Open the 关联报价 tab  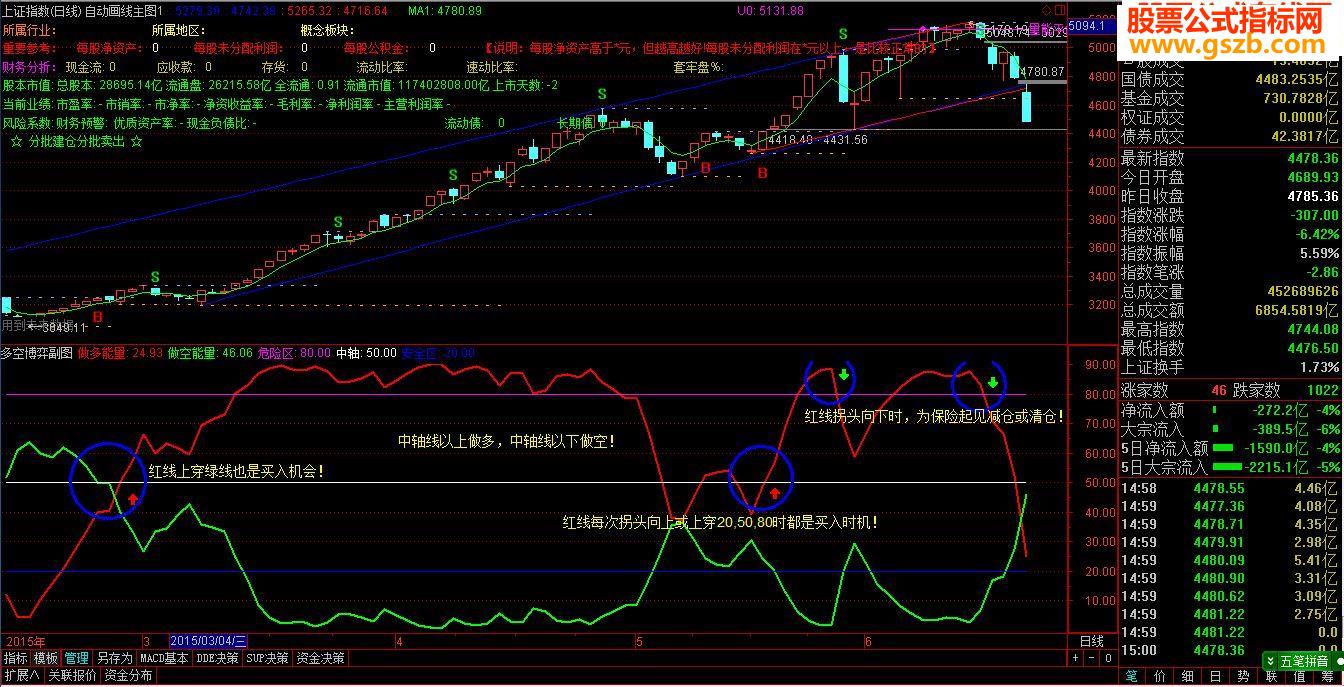pyautogui.click(x=72, y=675)
